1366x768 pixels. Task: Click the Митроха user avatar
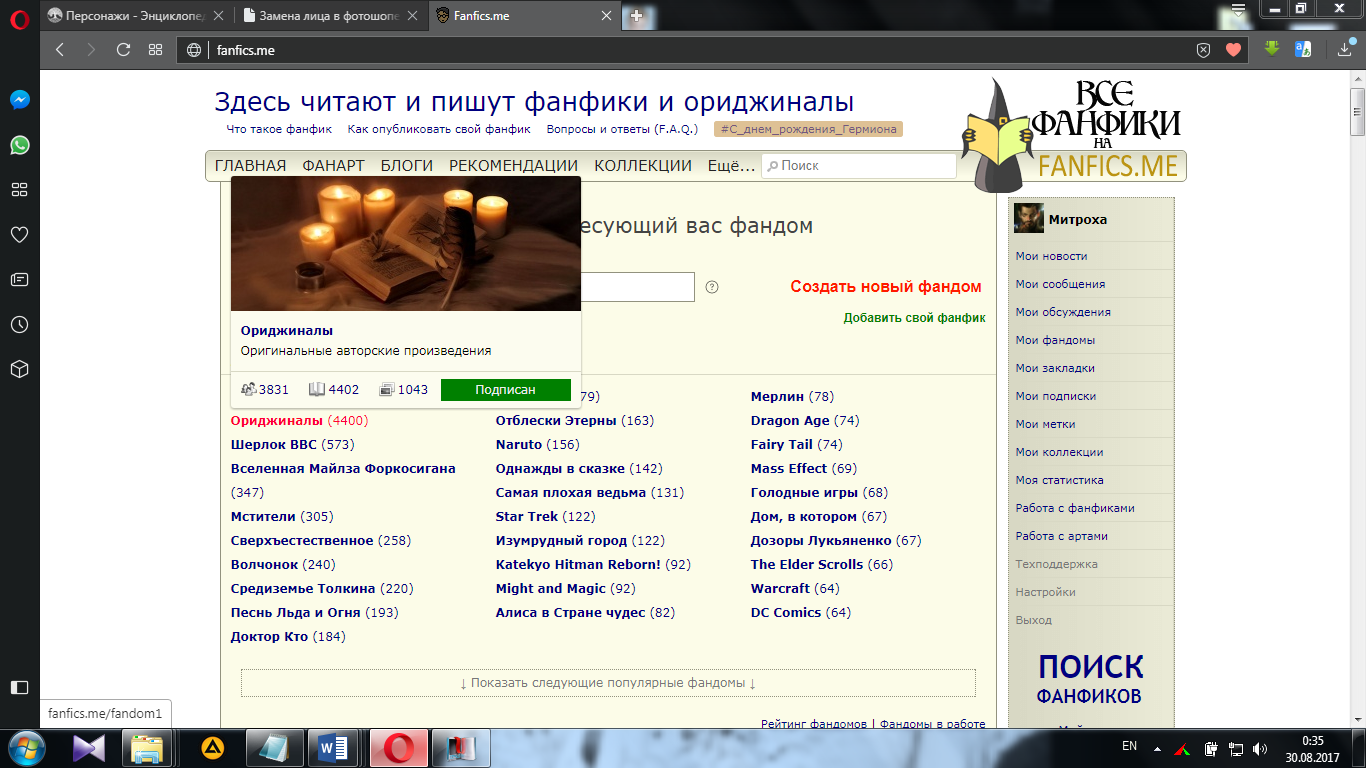click(1029, 218)
